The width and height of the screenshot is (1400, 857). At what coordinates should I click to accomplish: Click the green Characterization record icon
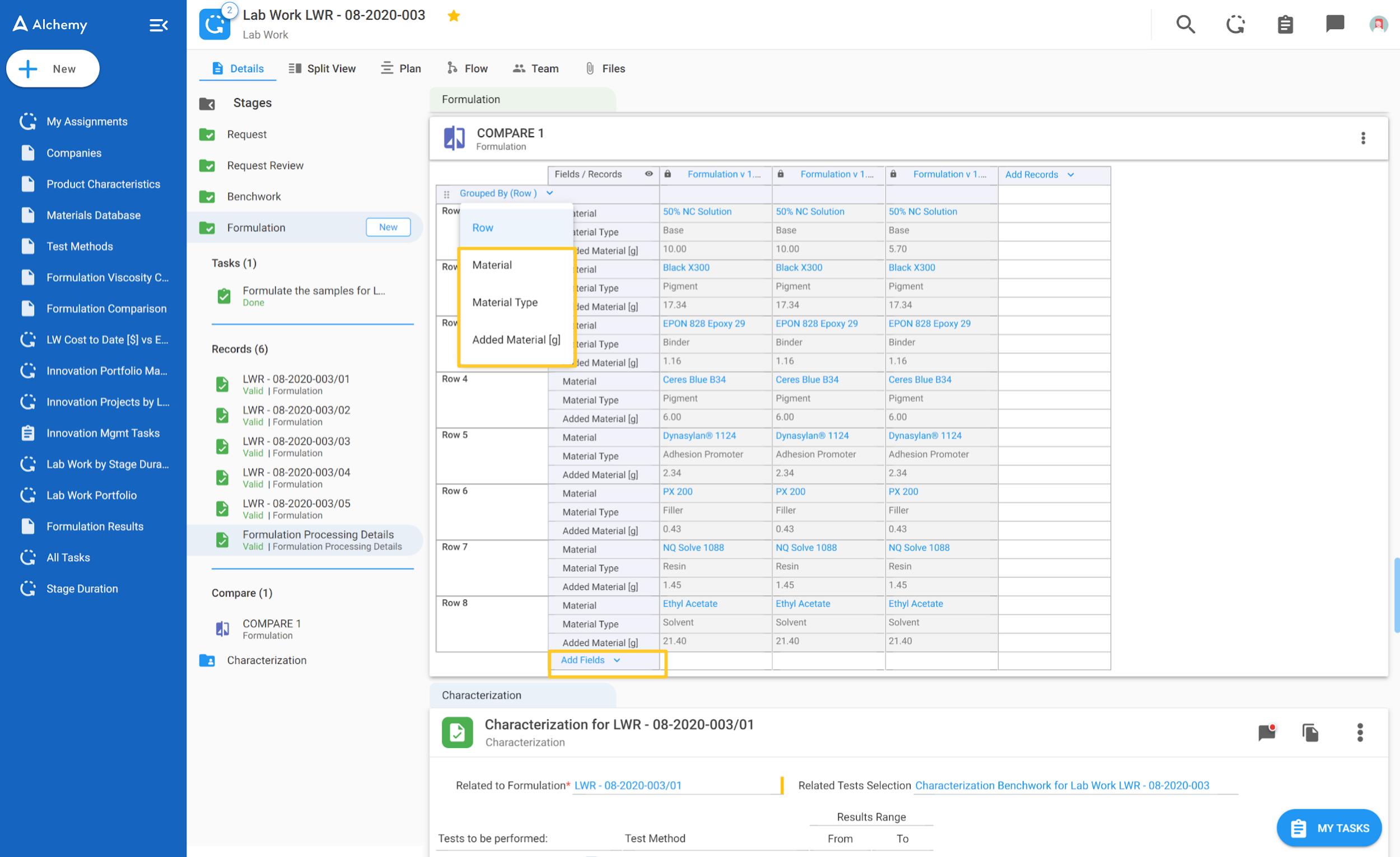tap(458, 733)
